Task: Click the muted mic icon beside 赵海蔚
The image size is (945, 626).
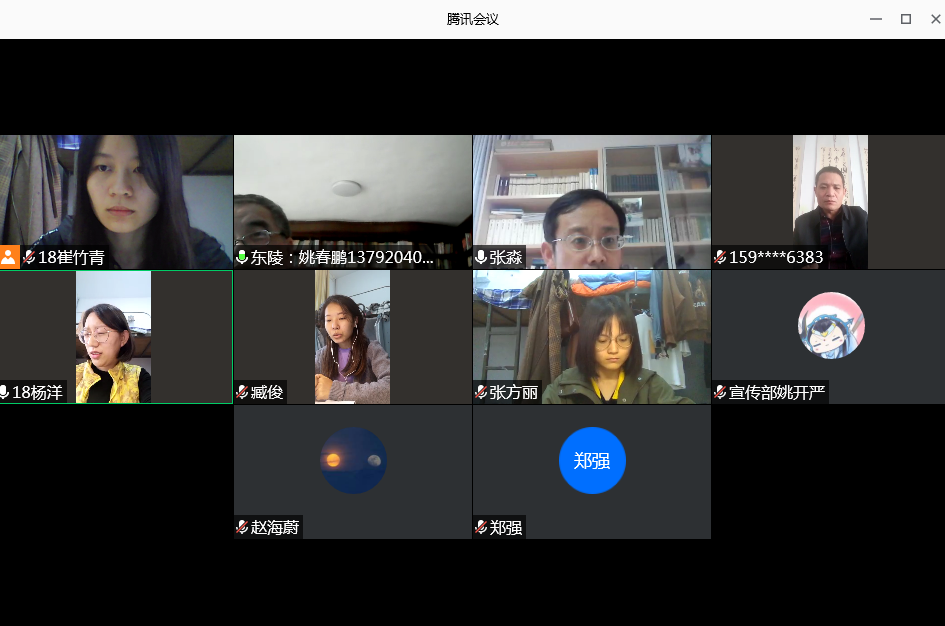Action: point(242,527)
